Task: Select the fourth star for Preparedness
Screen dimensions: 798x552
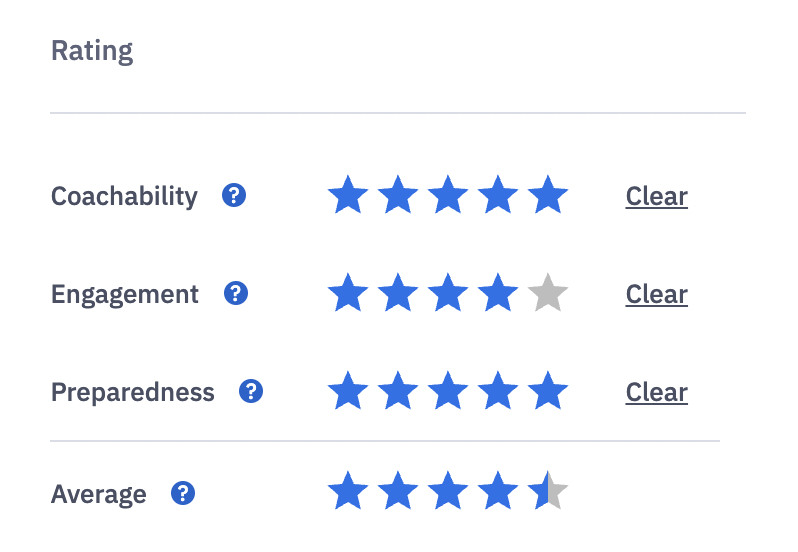Action: (x=498, y=392)
